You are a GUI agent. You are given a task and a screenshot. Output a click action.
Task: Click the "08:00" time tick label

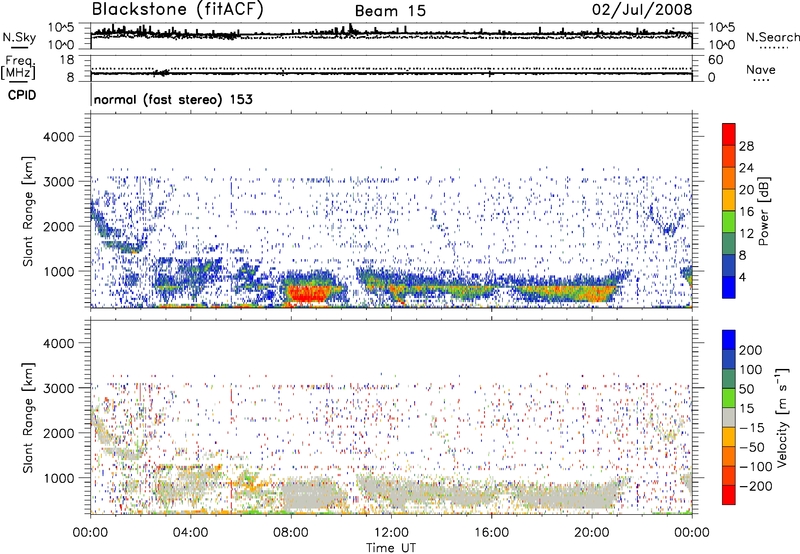click(x=291, y=533)
